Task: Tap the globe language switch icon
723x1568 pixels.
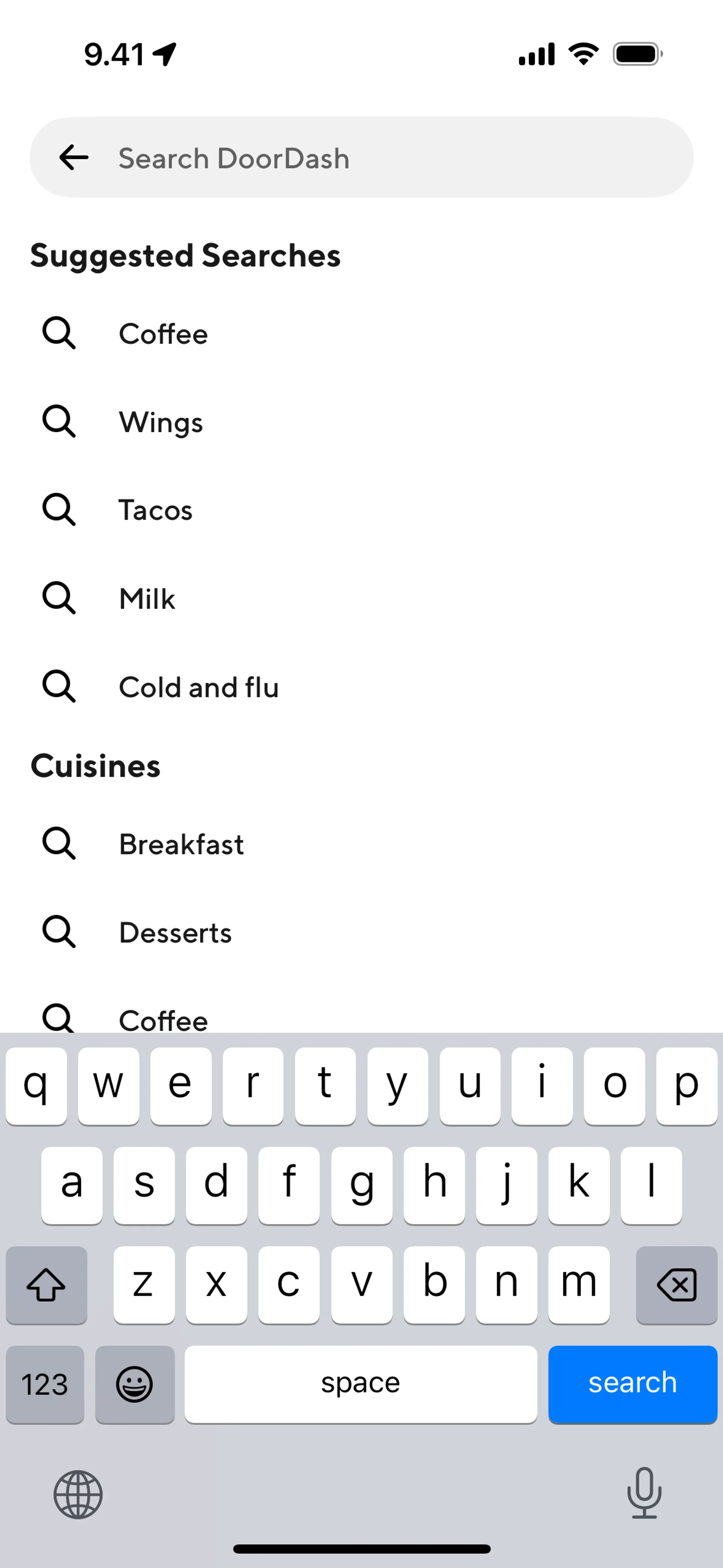Action: coord(78,1495)
